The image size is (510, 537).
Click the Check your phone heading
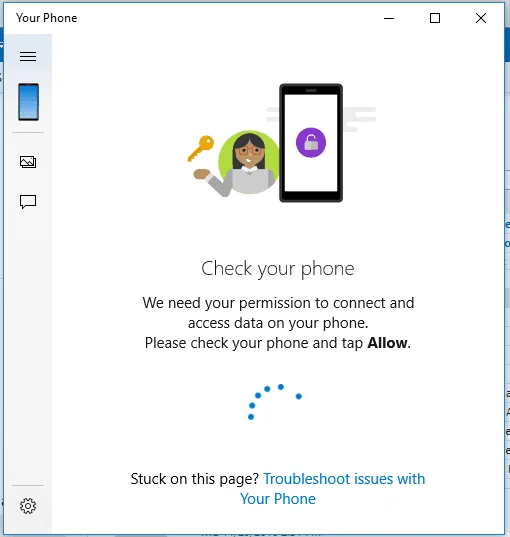(278, 268)
